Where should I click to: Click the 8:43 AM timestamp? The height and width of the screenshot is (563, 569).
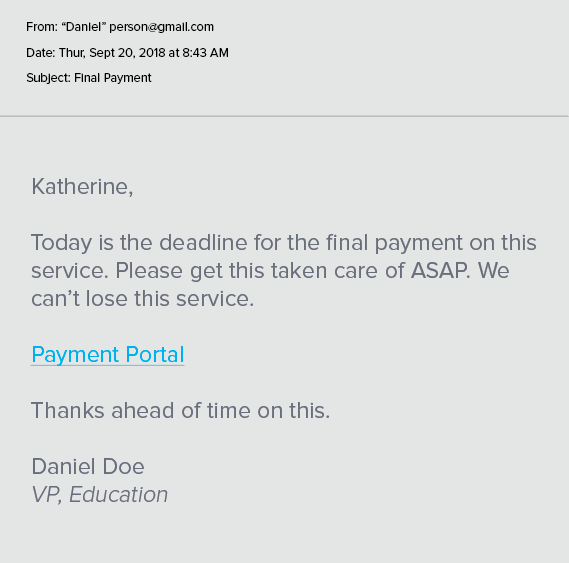(205, 53)
